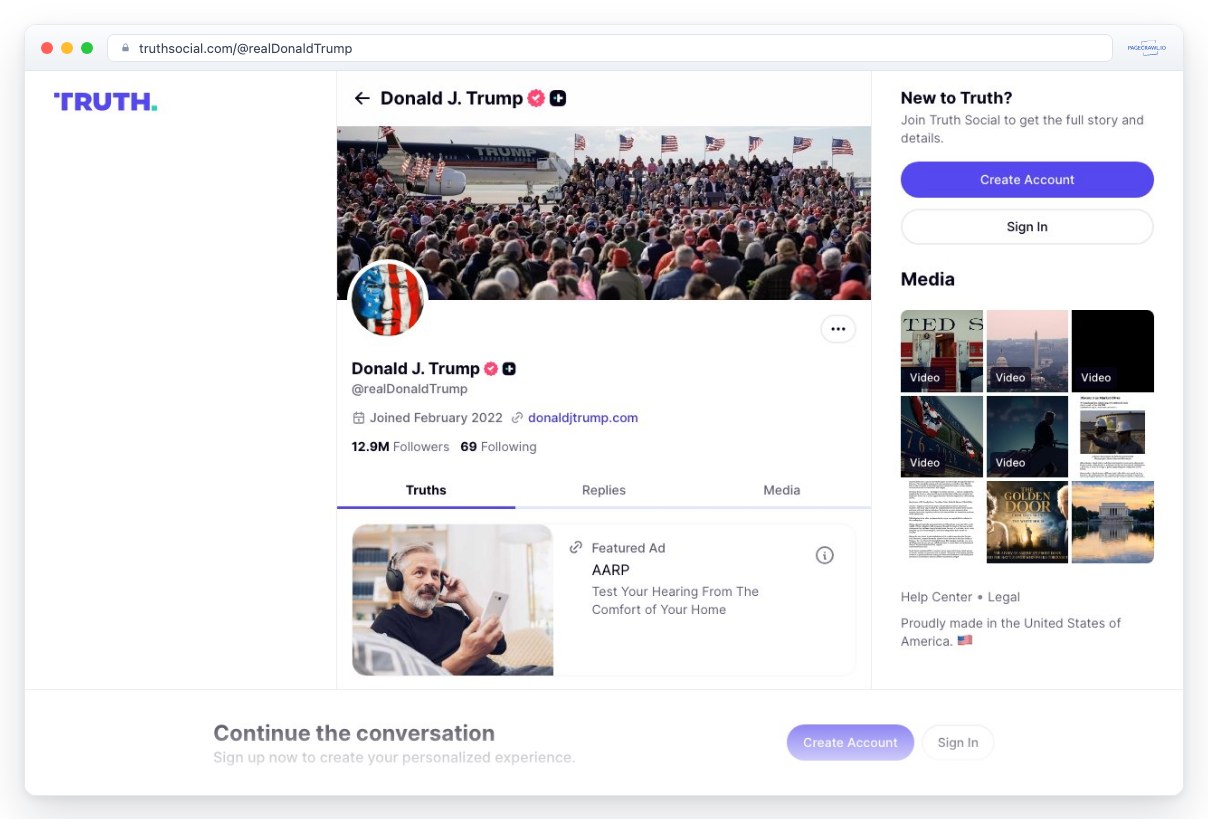Click the New to Truth? heading

956,98
